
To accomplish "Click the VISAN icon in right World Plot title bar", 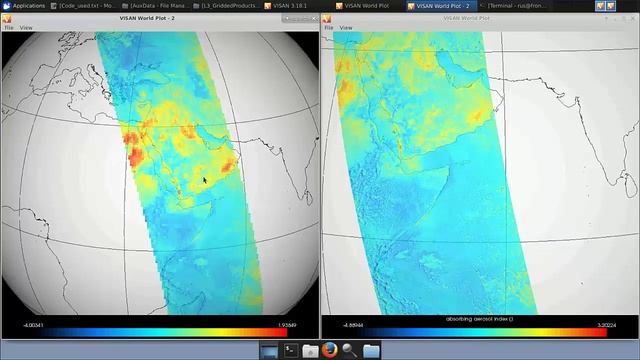I will coord(327,18).
